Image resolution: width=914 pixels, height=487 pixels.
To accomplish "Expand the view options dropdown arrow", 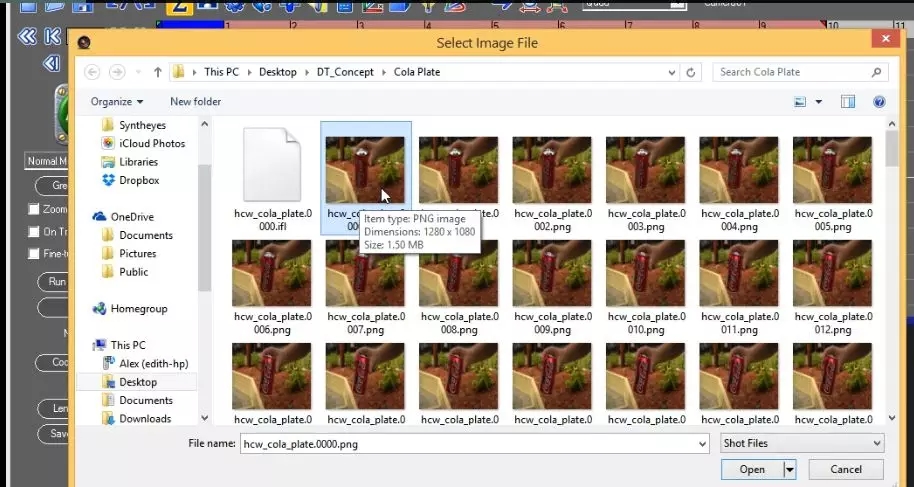I will [818, 102].
